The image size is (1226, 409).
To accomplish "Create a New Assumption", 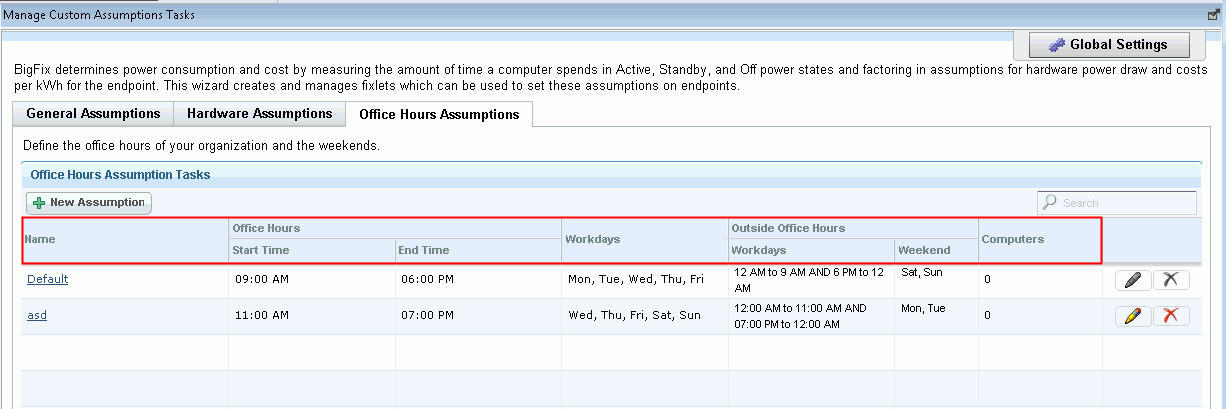I will point(89,203).
